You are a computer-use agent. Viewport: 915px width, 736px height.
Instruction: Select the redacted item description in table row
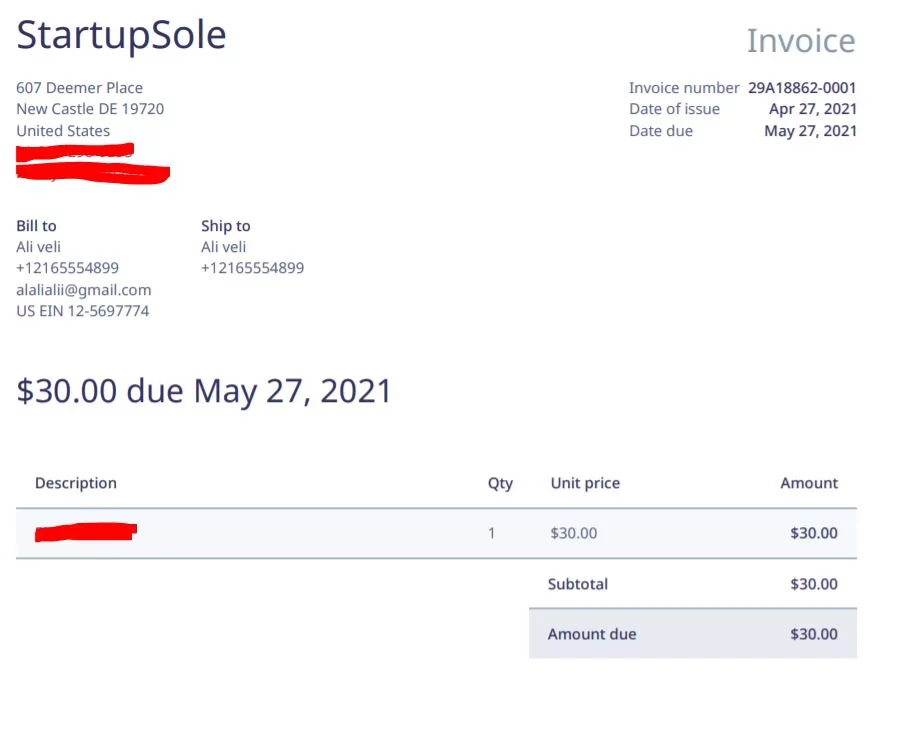click(85, 532)
